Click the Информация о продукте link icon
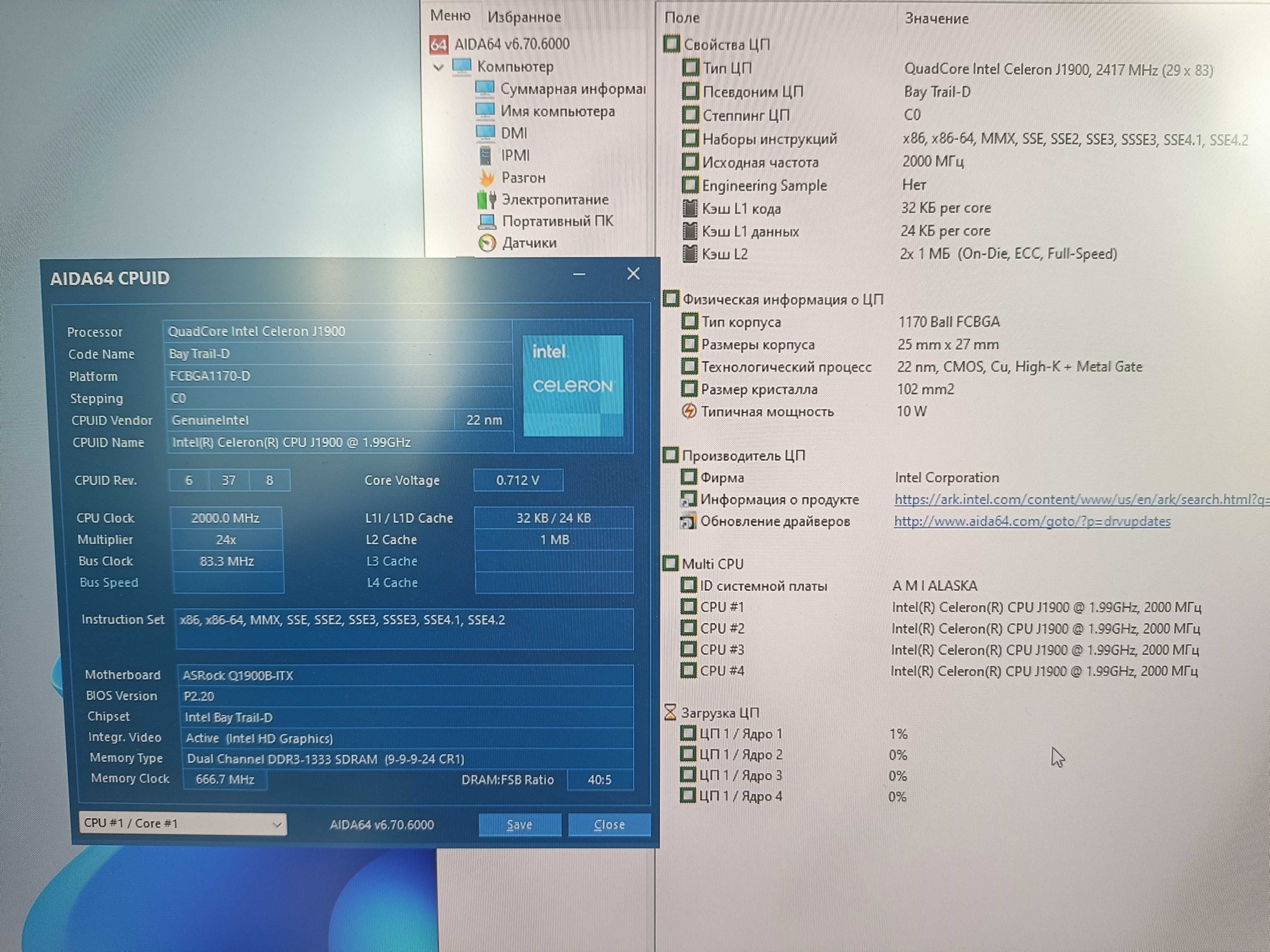Image resolution: width=1270 pixels, height=952 pixels. (x=688, y=499)
